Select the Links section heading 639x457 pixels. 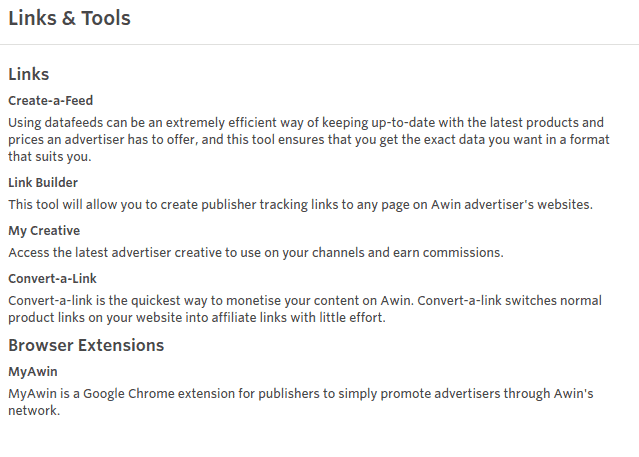[29, 74]
